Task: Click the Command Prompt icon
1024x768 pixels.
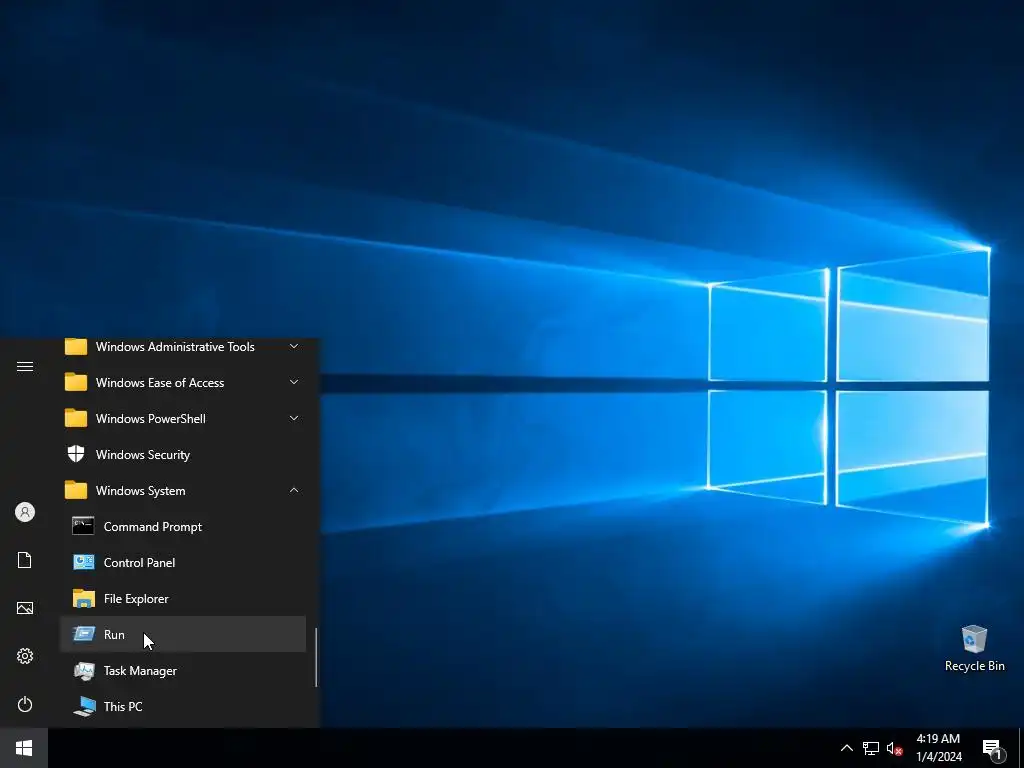Action: click(x=83, y=526)
